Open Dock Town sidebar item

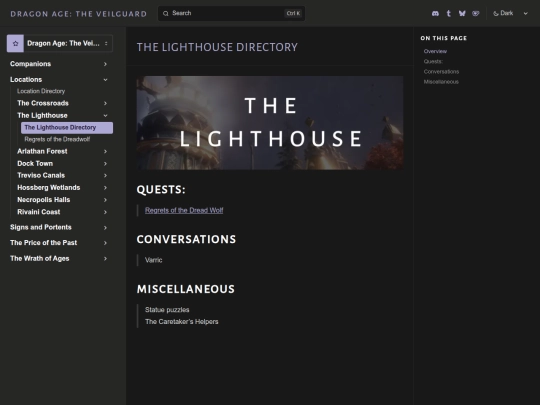click(35, 164)
